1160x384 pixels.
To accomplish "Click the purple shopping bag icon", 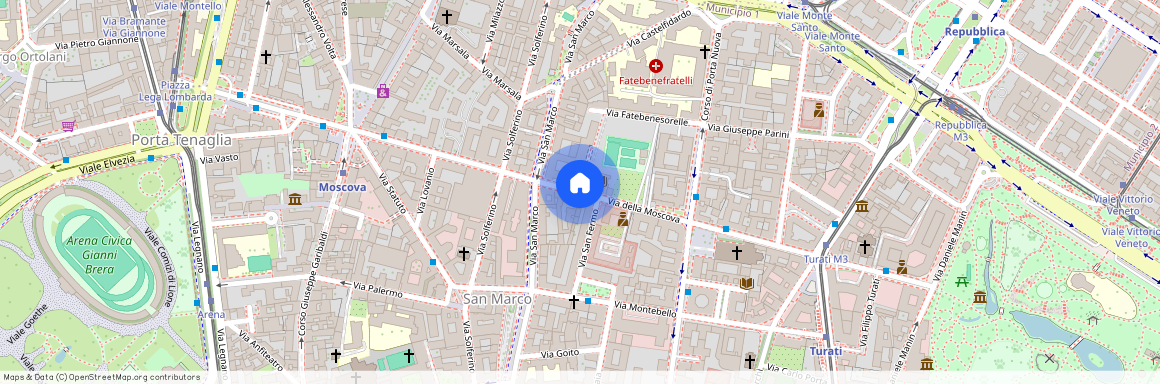I will (382, 91).
